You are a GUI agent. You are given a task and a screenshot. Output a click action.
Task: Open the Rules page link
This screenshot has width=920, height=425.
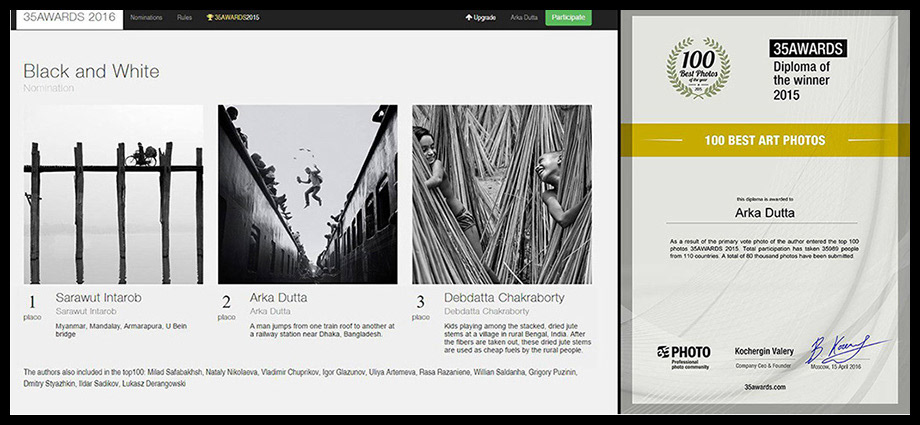[x=184, y=18]
